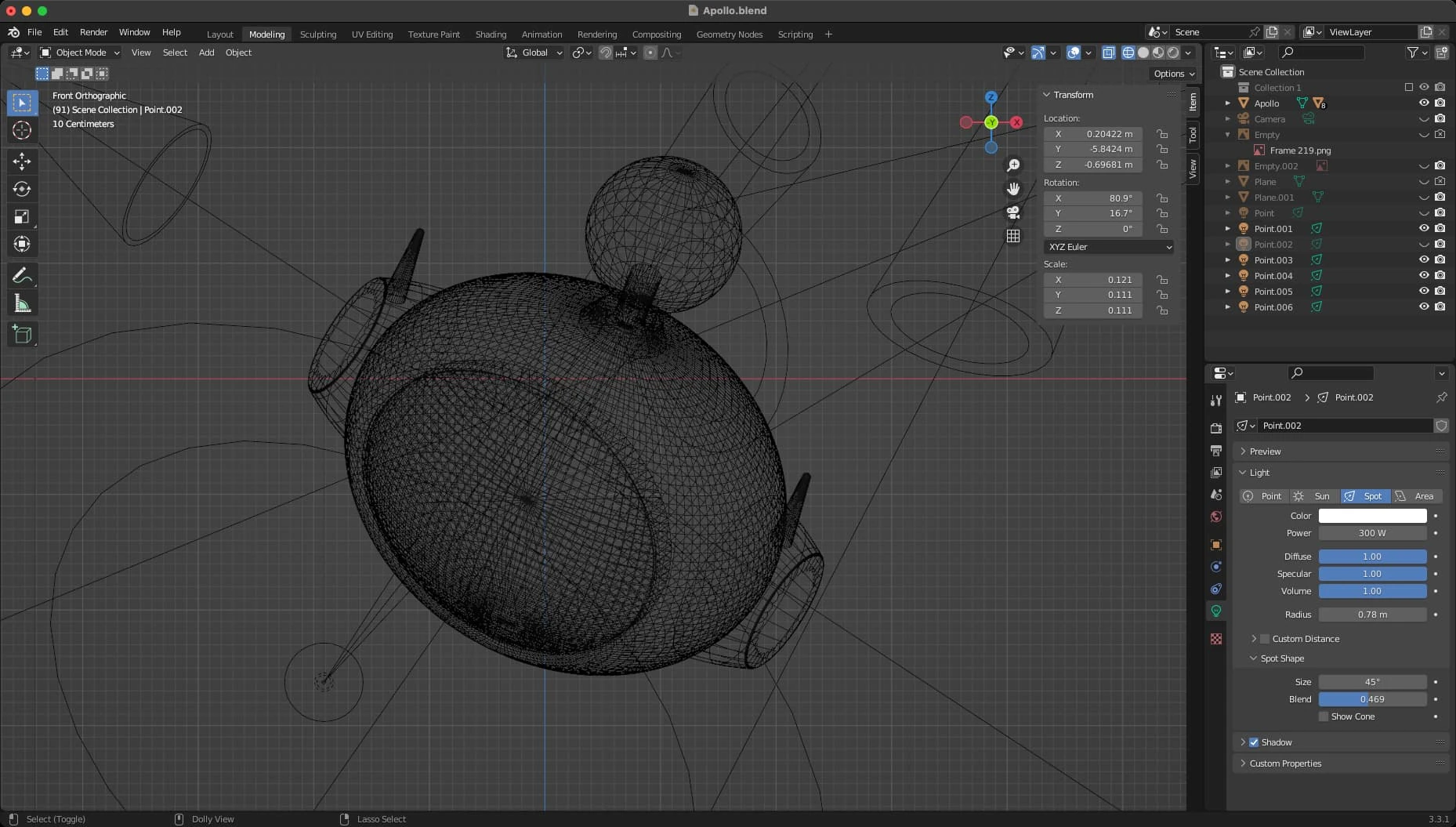Viewport: 1456px width, 827px height.
Task: Disable the Shadow checkbox
Action: (x=1254, y=742)
